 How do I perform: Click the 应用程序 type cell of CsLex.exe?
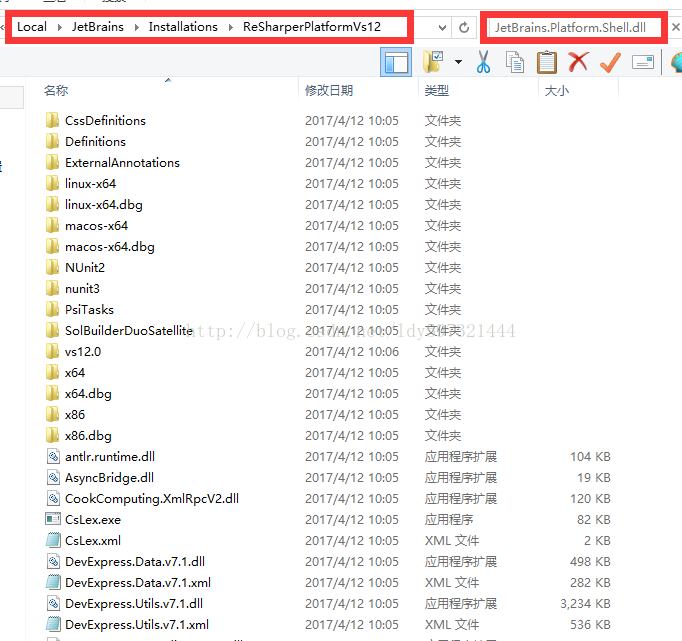pos(449,519)
